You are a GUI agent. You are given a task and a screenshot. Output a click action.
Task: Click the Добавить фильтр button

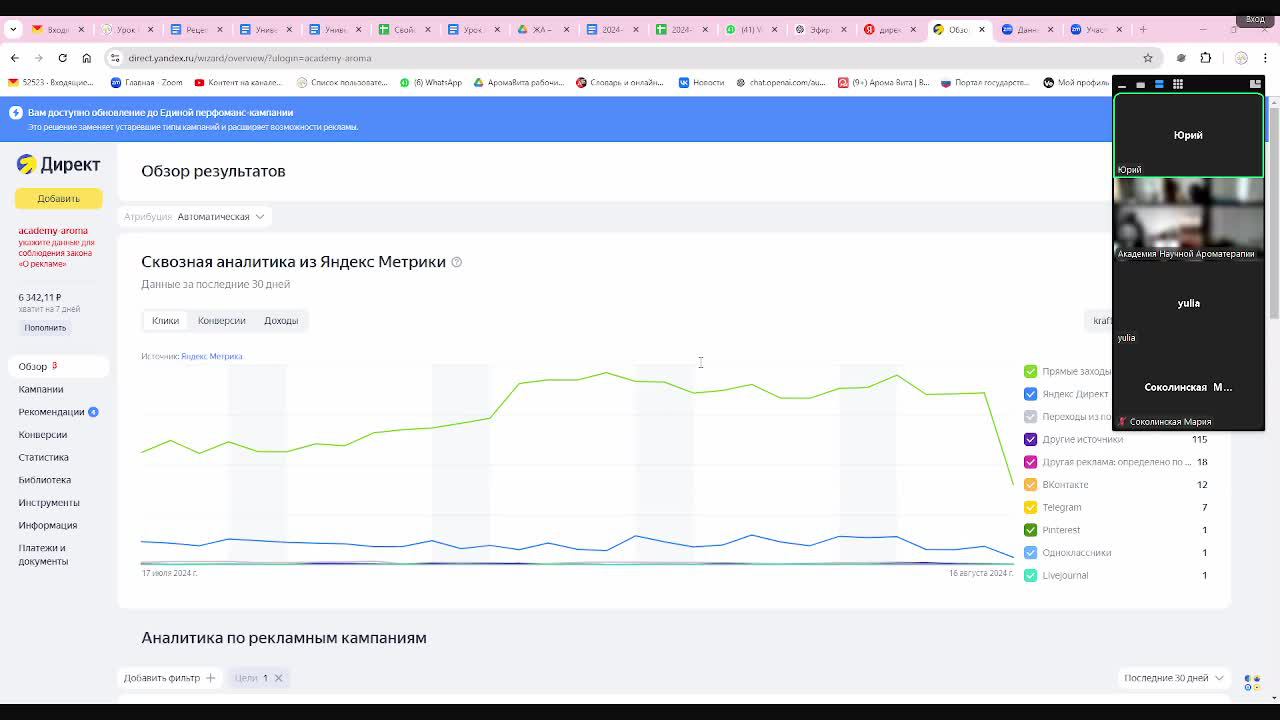pyautogui.click(x=169, y=678)
